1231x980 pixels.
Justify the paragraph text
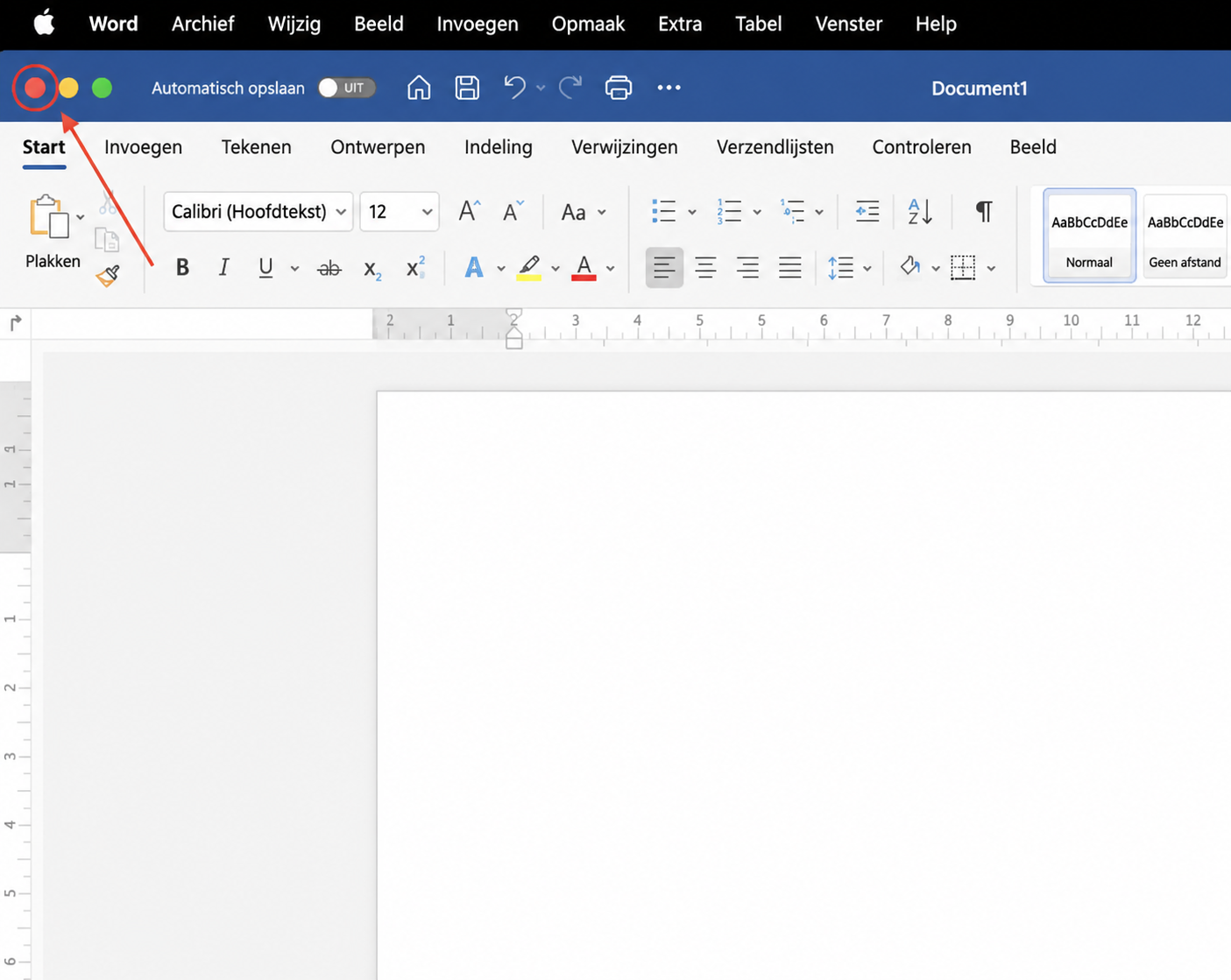click(x=789, y=268)
